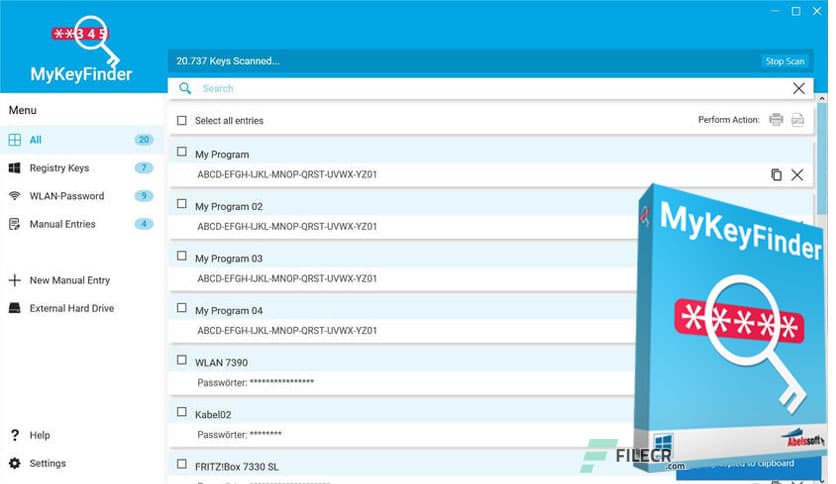Click the '20.737 Keys Scanned...' status text
Screen dimensions: 836x484
click(x=228, y=61)
